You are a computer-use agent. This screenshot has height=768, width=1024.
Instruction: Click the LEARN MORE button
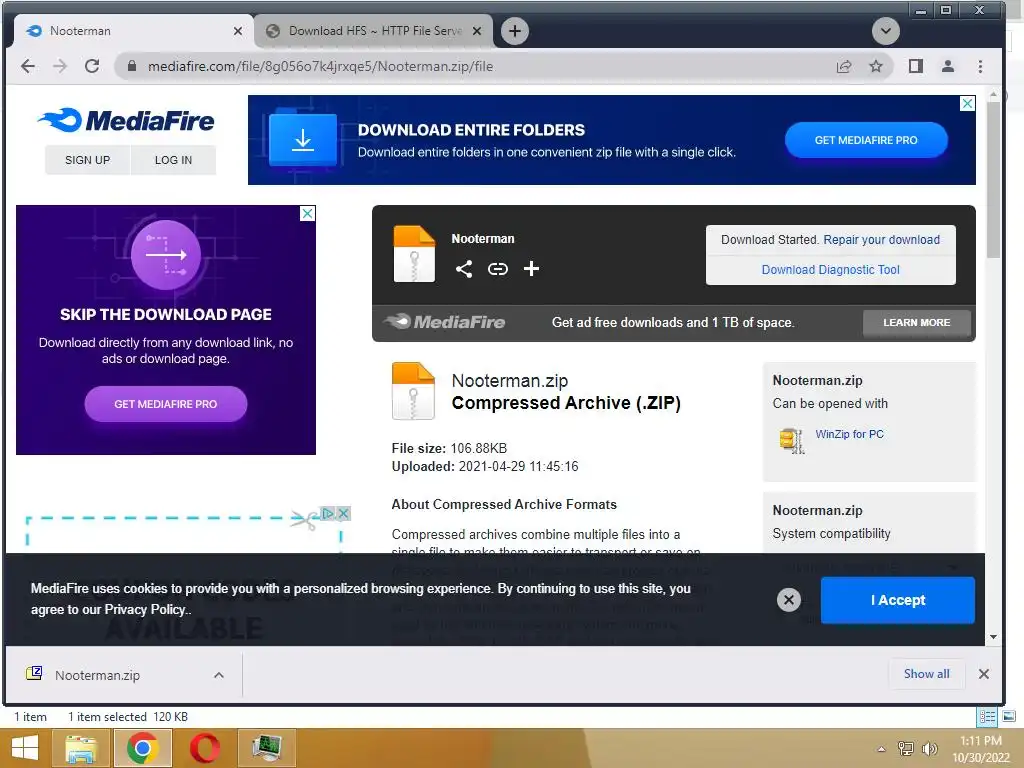[x=916, y=323]
